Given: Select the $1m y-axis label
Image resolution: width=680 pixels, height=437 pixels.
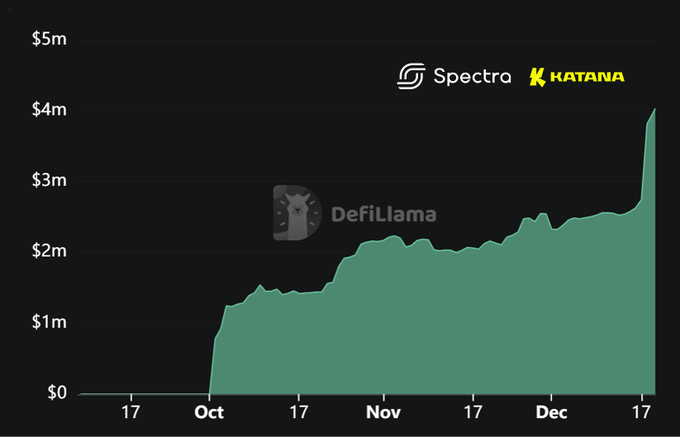Looking at the screenshot, I should (x=49, y=322).
